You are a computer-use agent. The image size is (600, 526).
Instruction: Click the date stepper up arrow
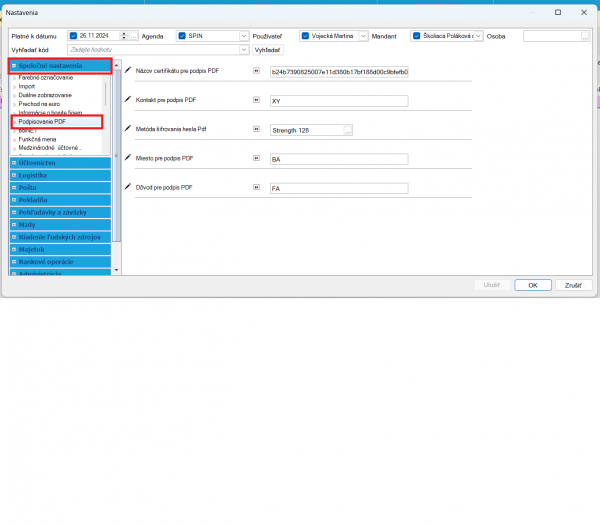(124, 34)
